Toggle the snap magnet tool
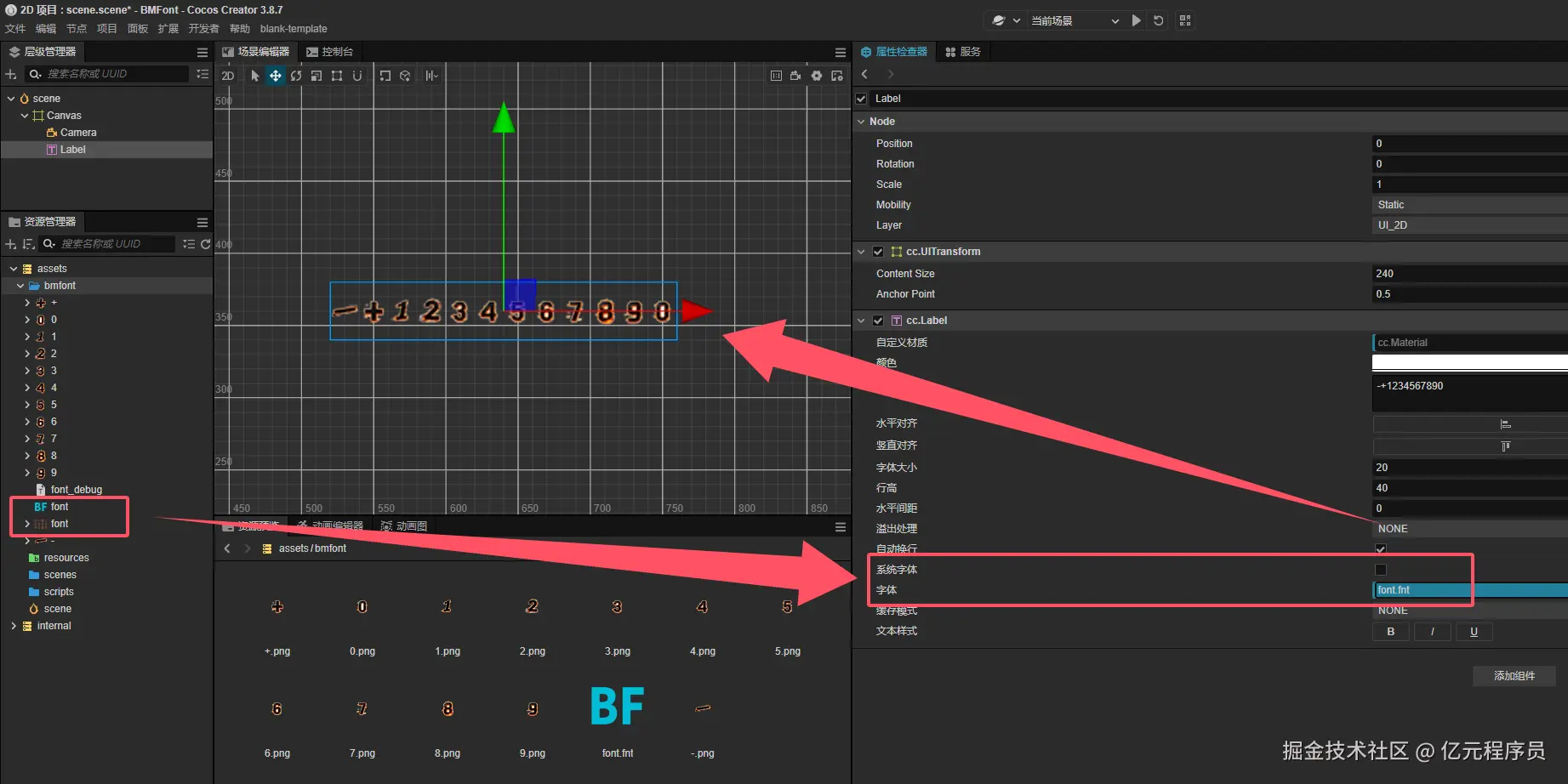 click(x=357, y=76)
